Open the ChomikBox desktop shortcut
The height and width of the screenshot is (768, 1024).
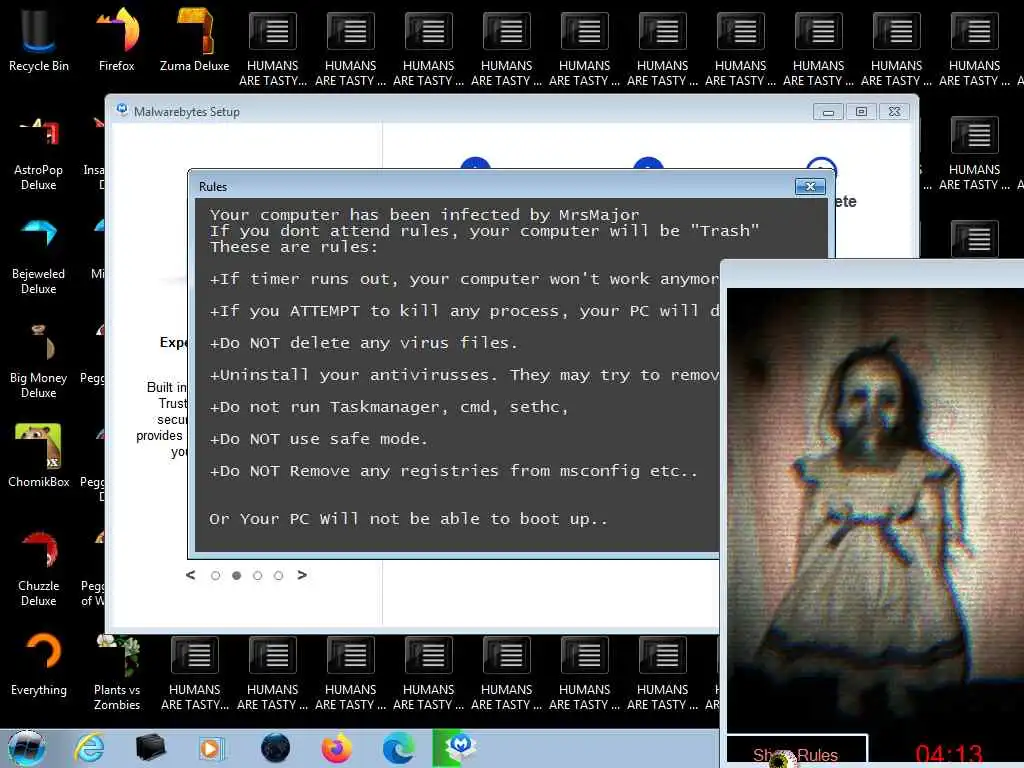39,456
